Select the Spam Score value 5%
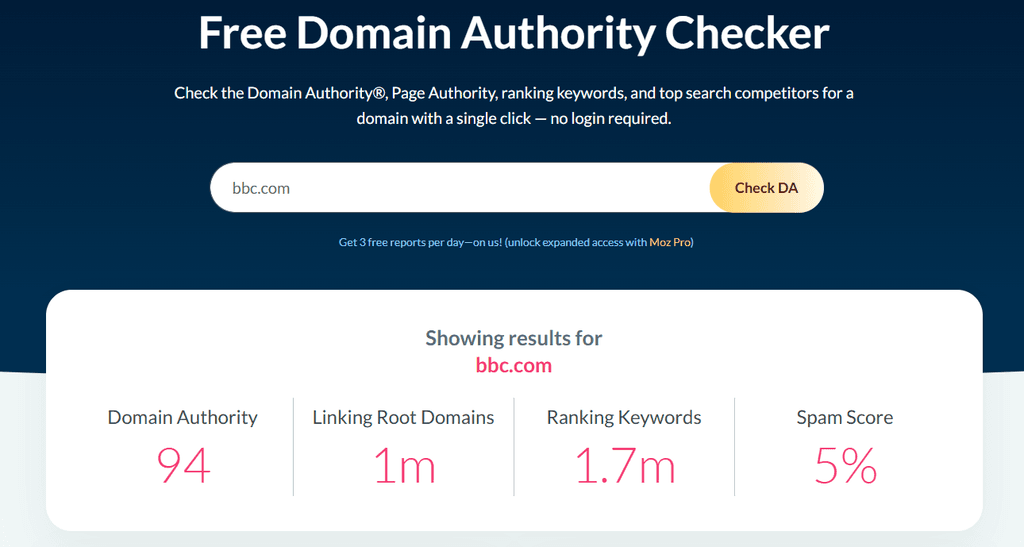 click(x=845, y=466)
